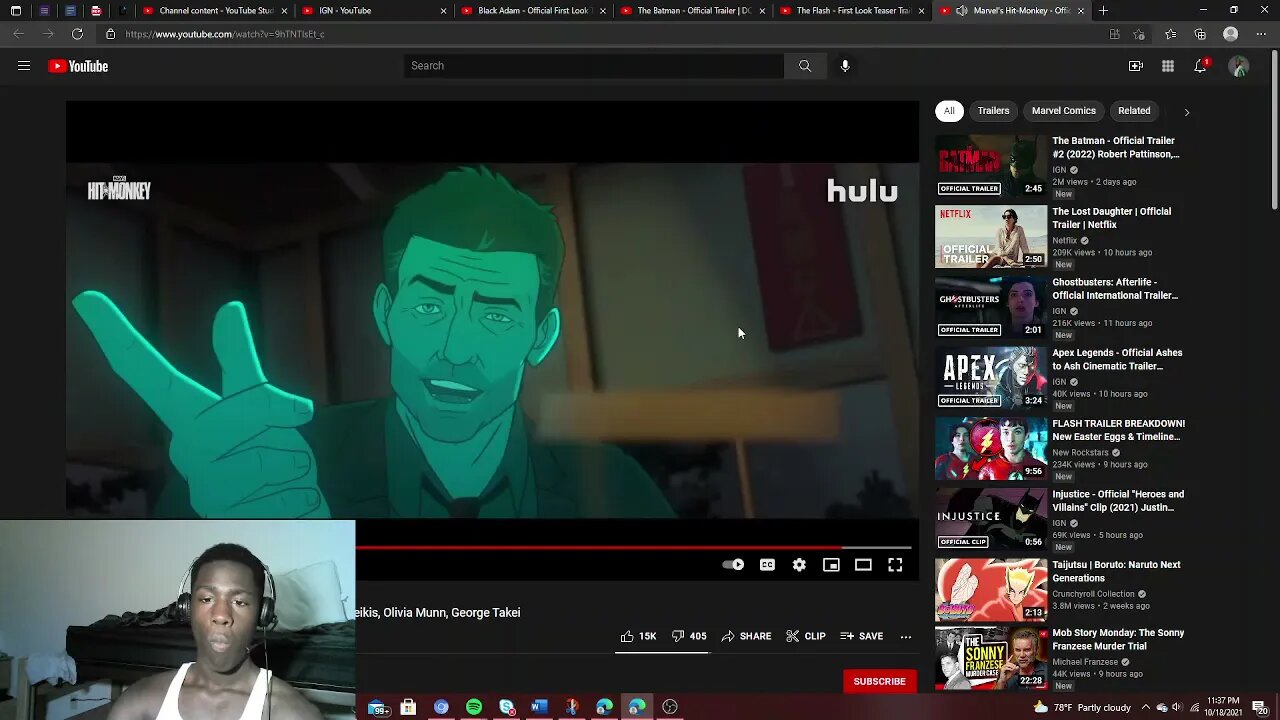1280x720 pixels.
Task: Enter full screen video mode
Action: pos(895,565)
